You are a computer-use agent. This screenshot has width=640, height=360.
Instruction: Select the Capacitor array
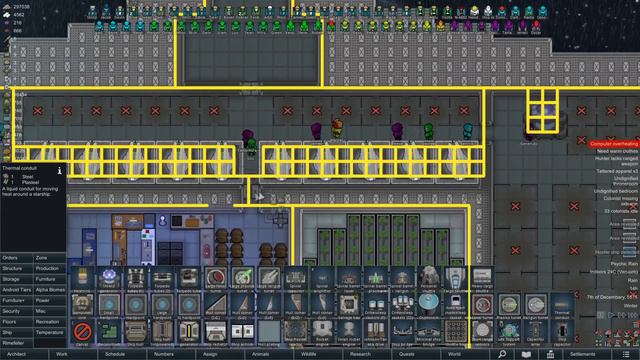536,333
